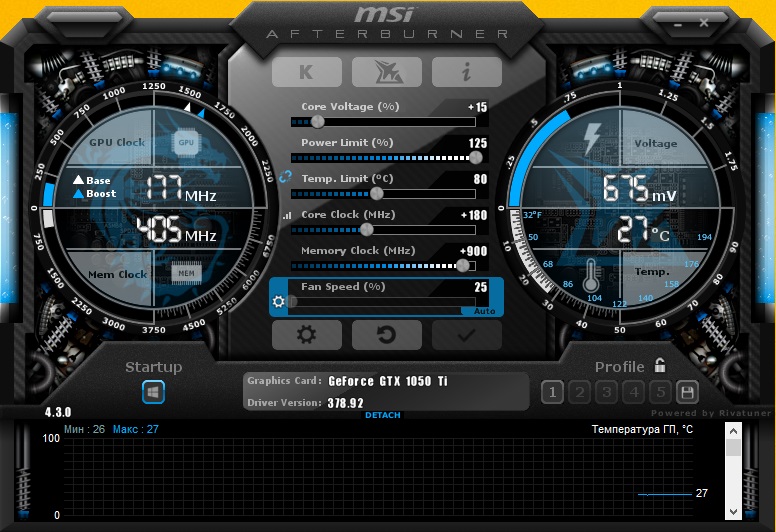The height and width of the screenshot is (532, 776).
Task: Click the lightning bolt voltage icon
Action: pos(591,140)
